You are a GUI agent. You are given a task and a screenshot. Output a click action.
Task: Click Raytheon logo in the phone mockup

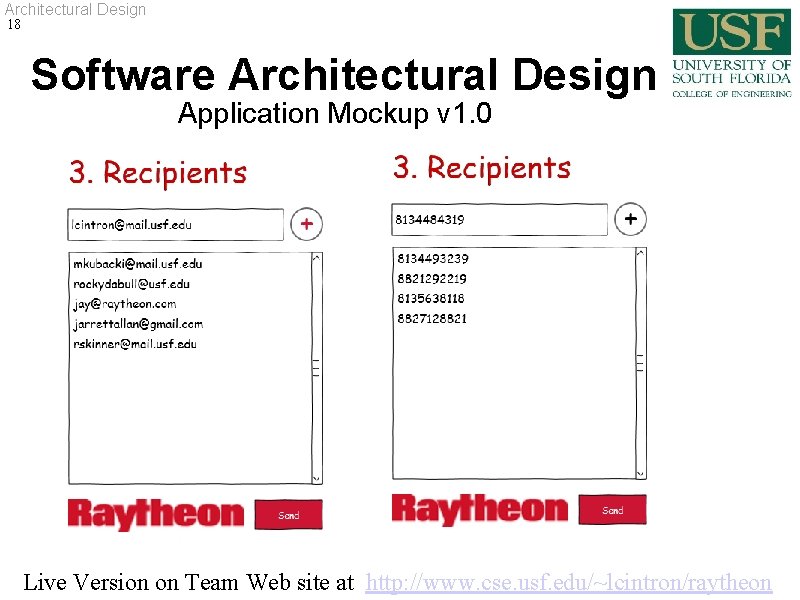click(x=480, y=509)
